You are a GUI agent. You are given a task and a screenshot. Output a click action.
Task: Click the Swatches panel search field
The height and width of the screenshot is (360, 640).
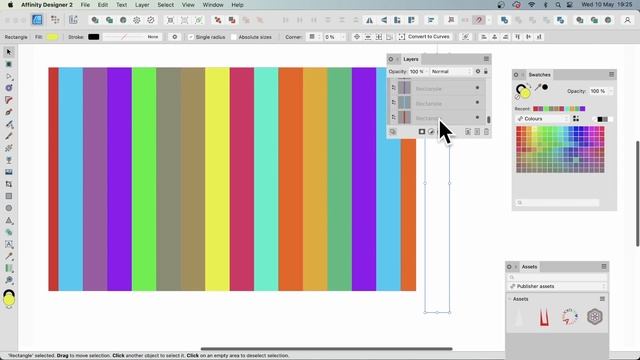[x=558, y=202]
